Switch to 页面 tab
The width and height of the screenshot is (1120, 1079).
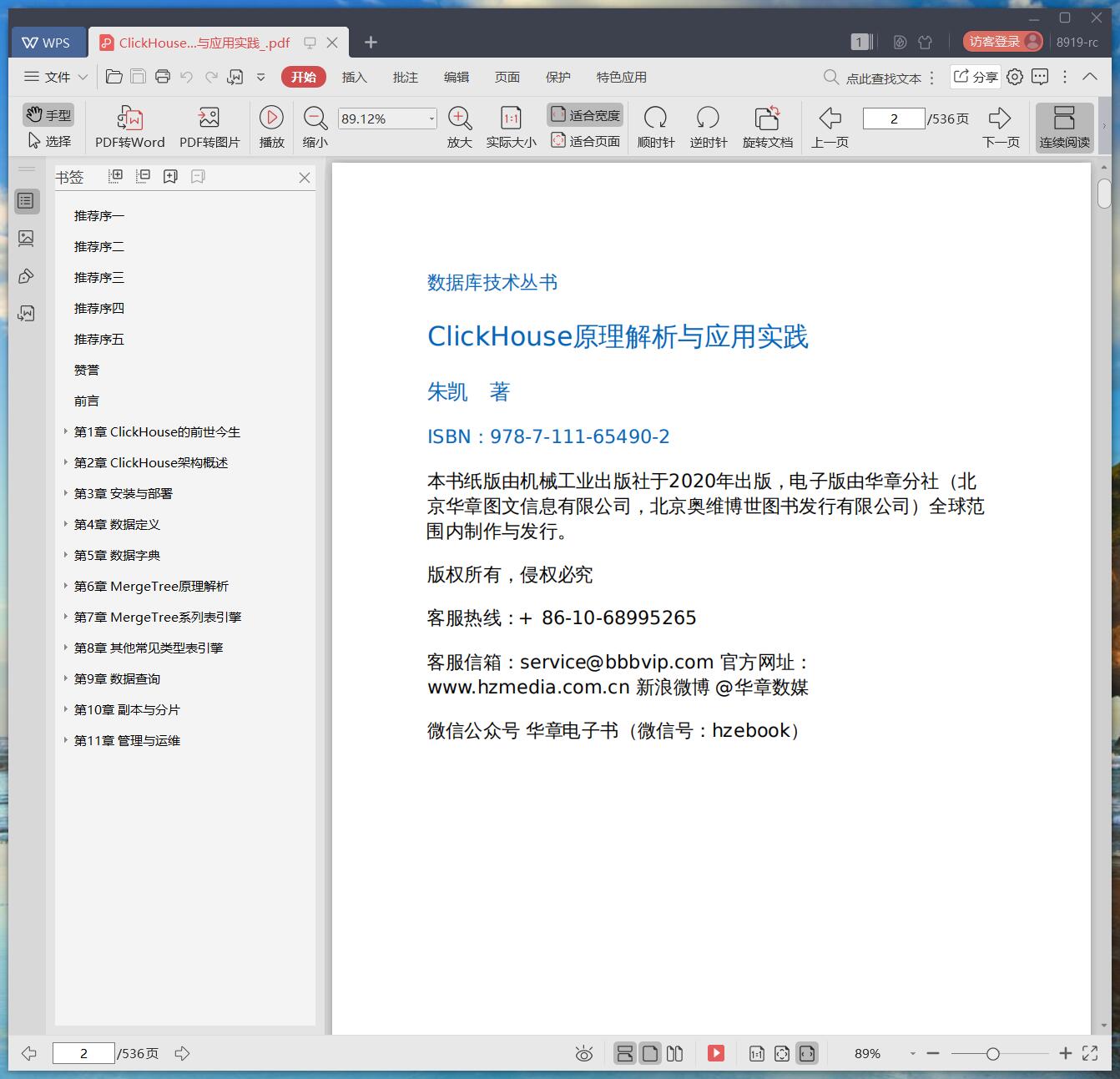[x=507, y=77]
